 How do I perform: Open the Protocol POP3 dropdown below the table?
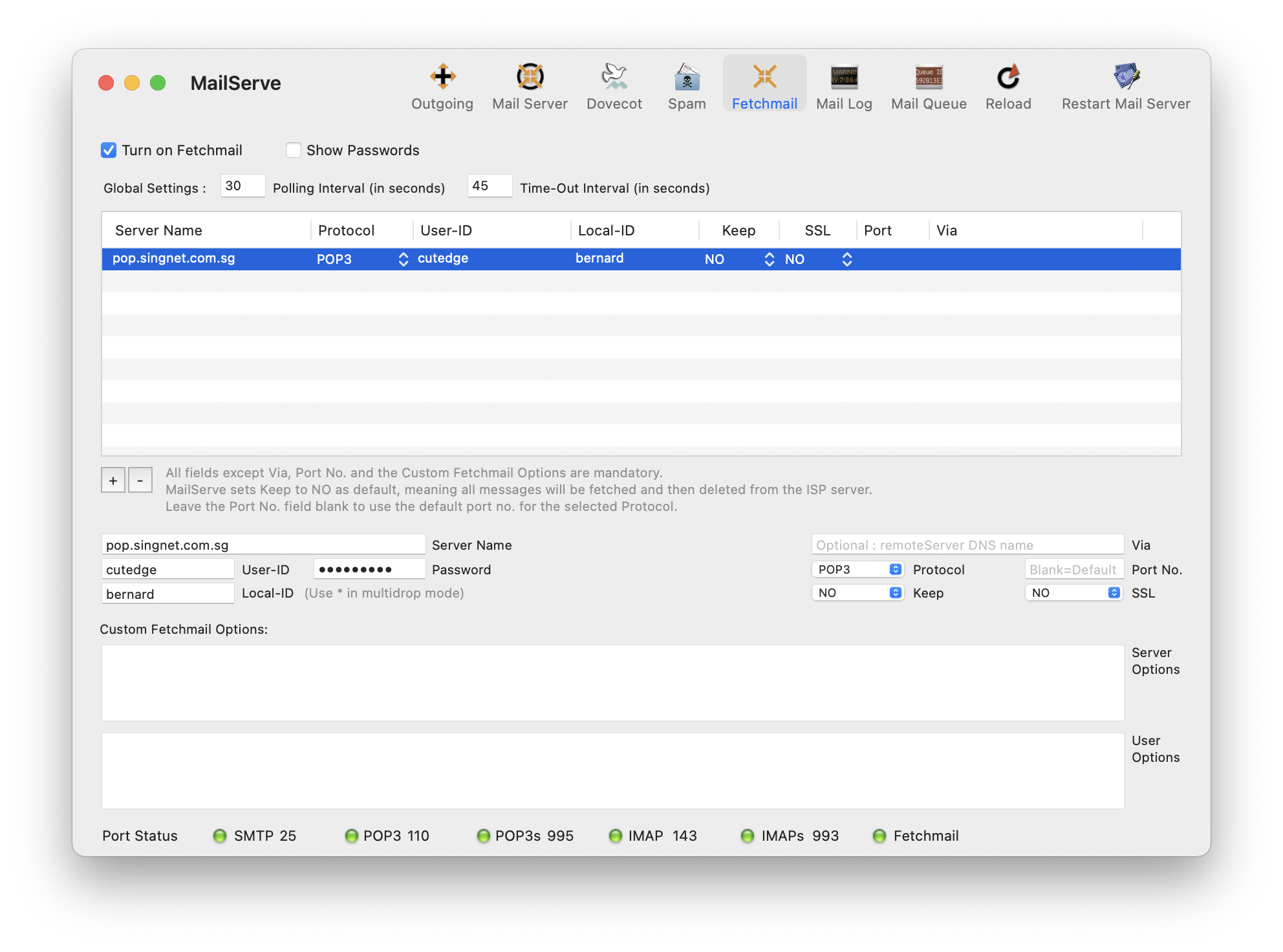[857, 569]
